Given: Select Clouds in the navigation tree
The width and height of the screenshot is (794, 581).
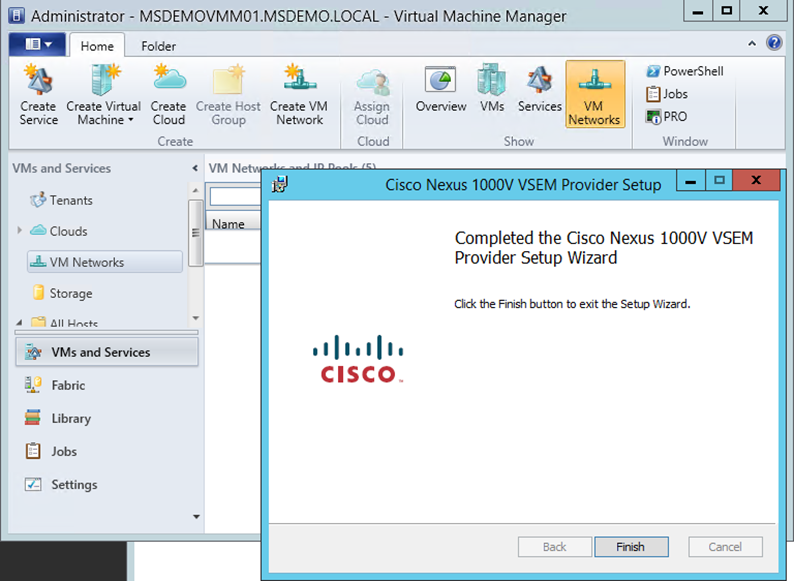Looking at the screenshot, I should click(x=59, y=231).
